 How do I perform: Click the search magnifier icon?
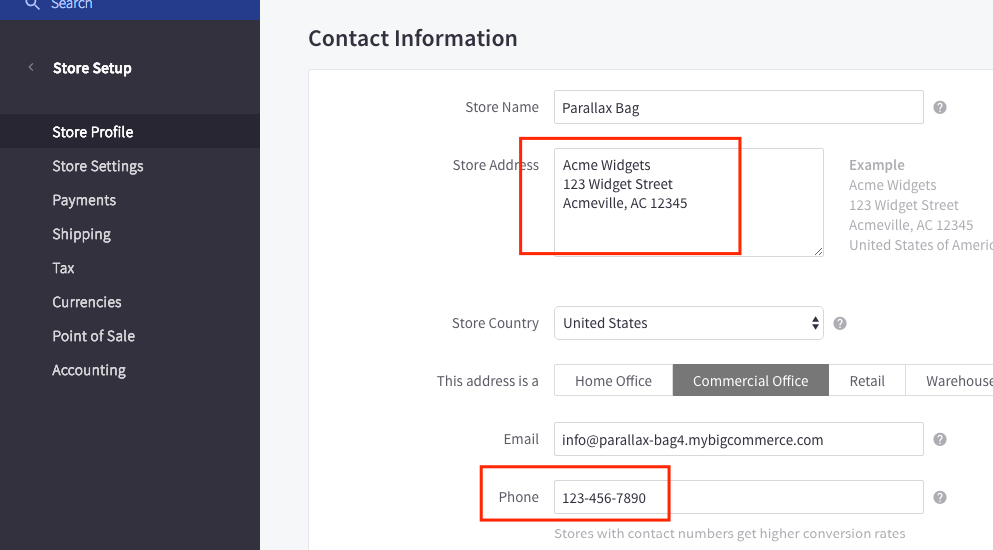click(x=32, y=5)
